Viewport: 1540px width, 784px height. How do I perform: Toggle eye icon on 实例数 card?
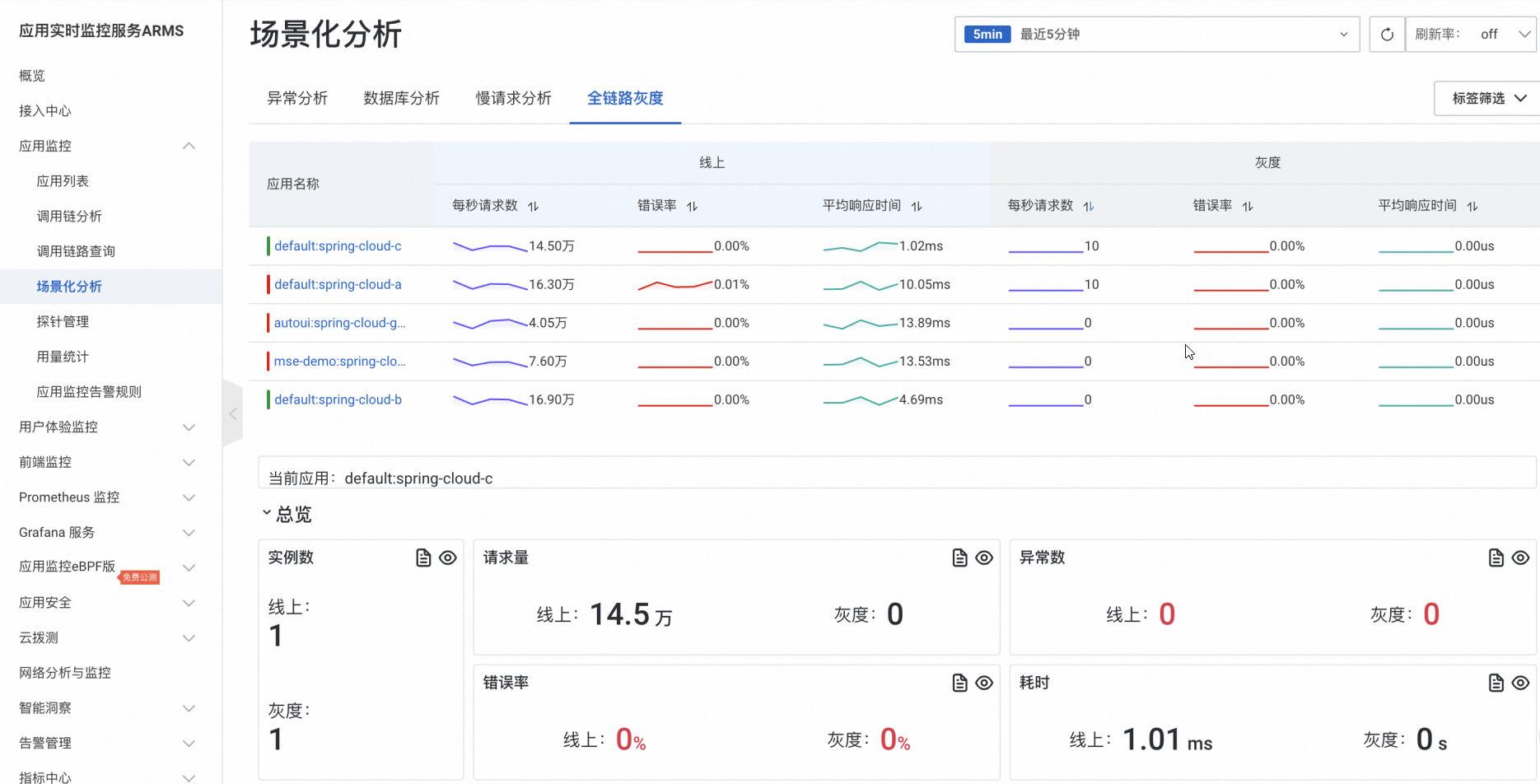(448, 558)
